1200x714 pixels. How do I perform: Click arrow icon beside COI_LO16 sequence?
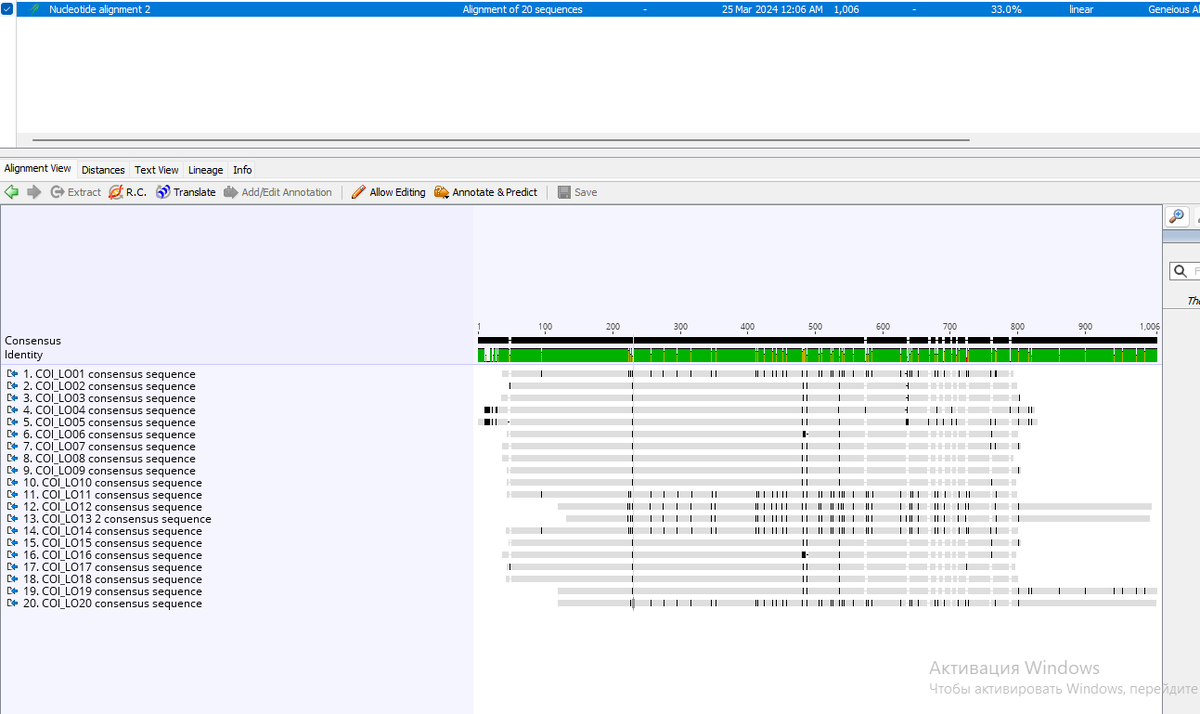pos(12,555)
